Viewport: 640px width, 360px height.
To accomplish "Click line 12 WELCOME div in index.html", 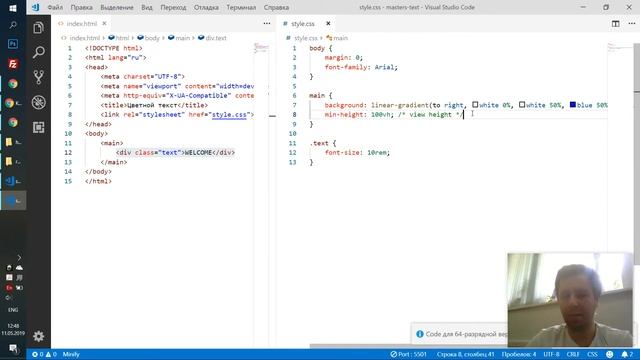I will click(x=175, y=153).
